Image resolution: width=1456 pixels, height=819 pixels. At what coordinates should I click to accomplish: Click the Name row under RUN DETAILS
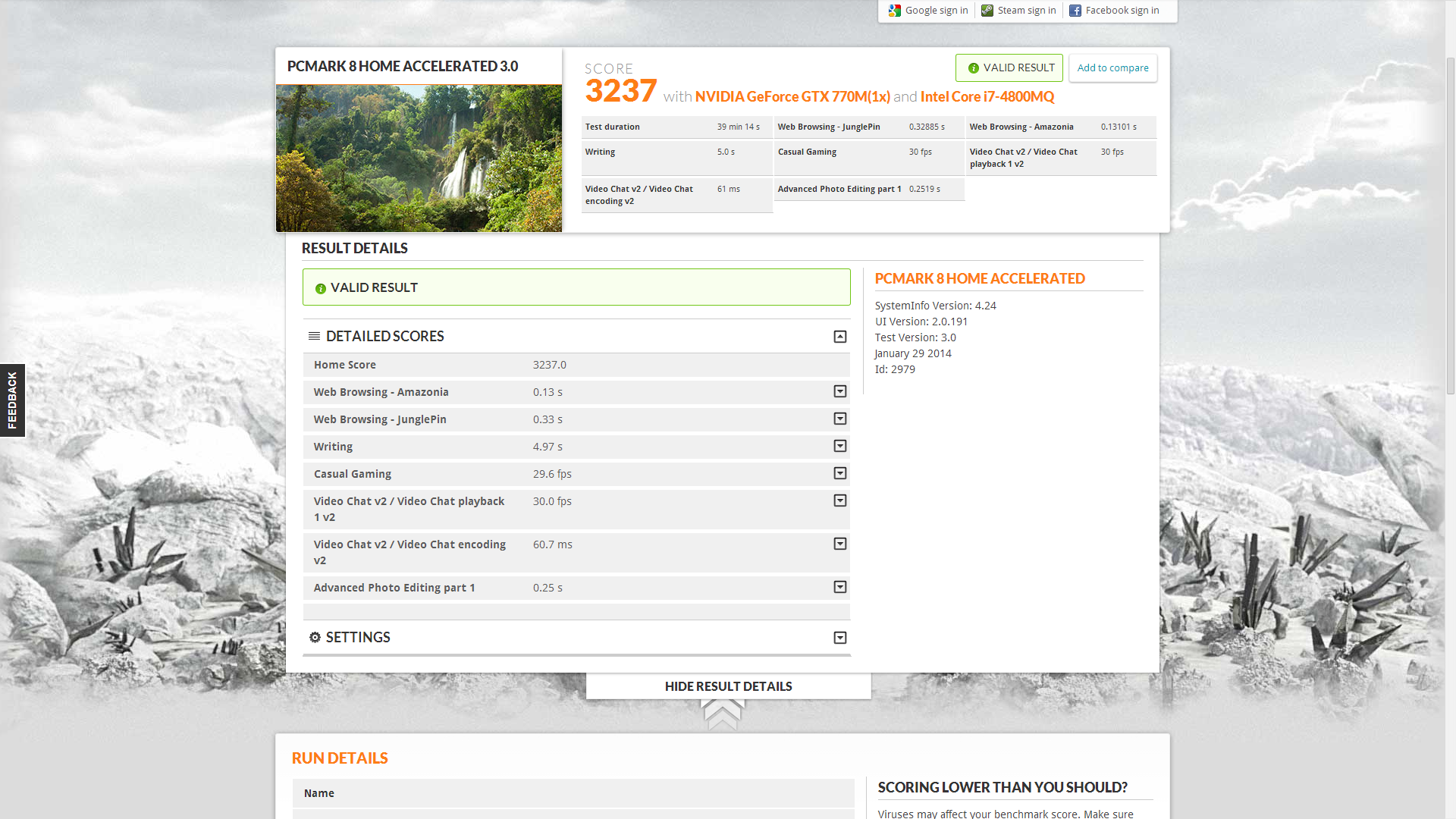573,793
